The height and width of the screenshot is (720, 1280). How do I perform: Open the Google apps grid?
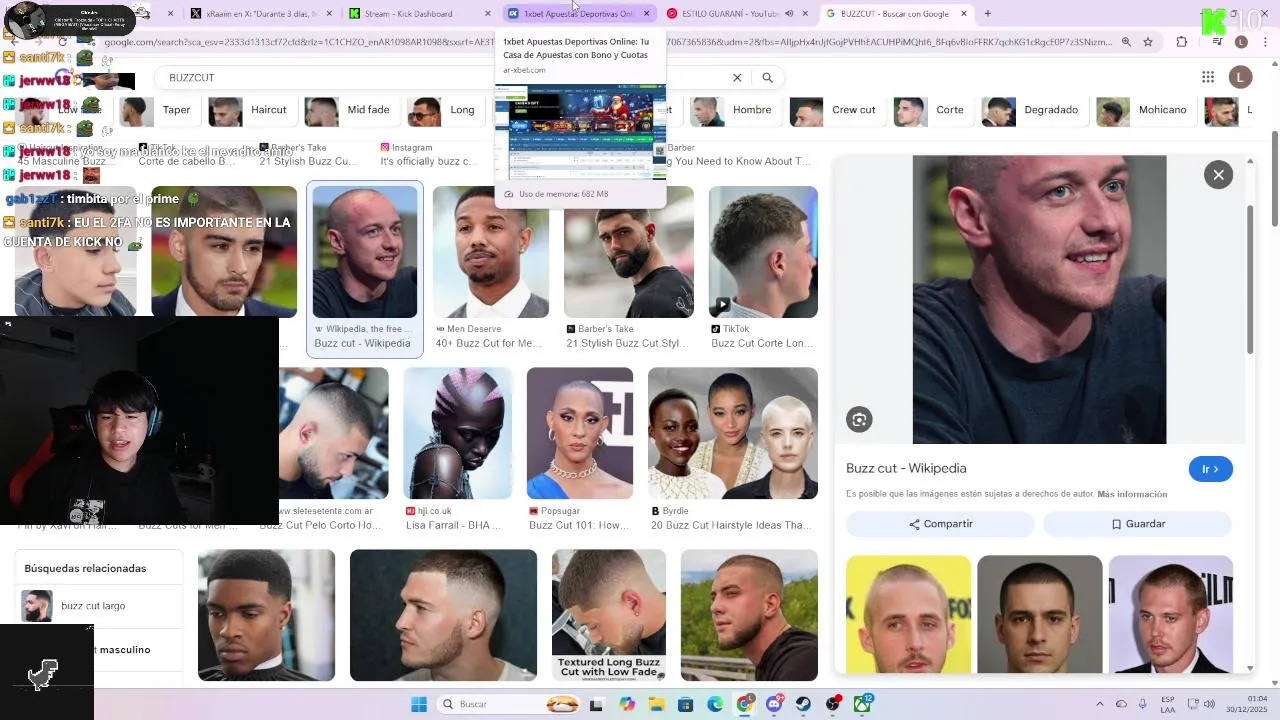(x=1208, y=77)
